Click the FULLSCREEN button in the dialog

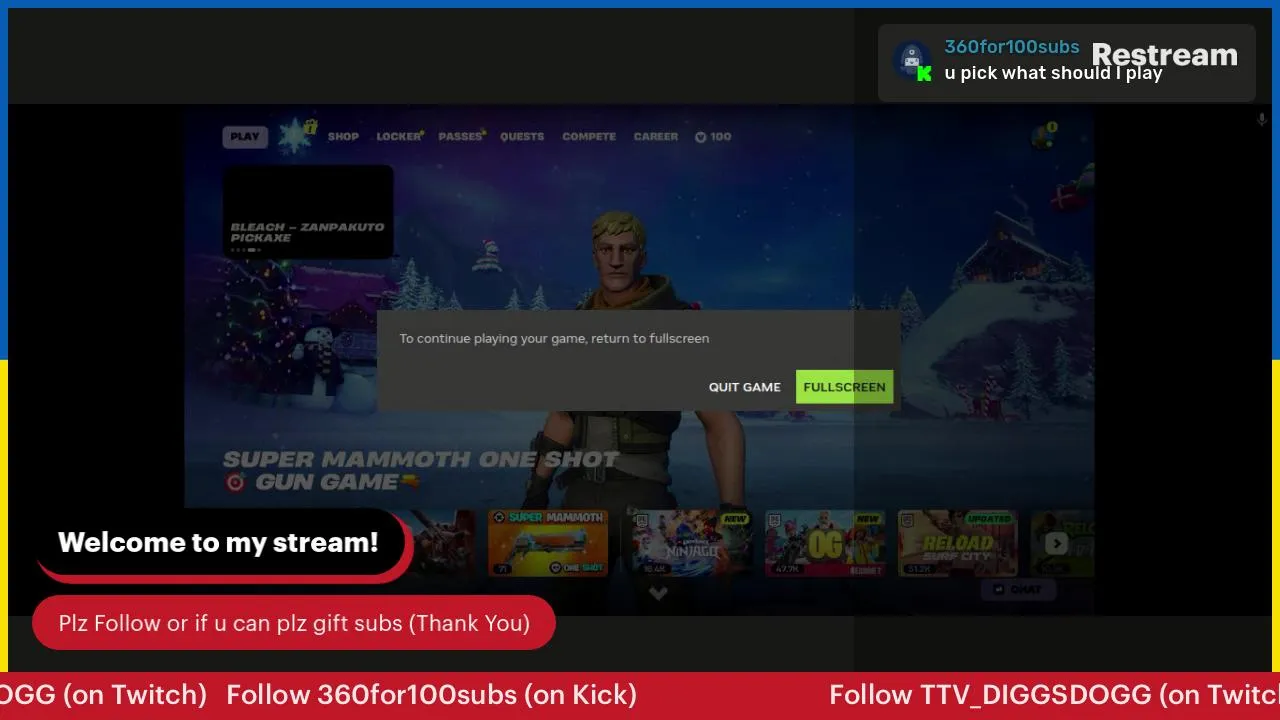(844, 387)
